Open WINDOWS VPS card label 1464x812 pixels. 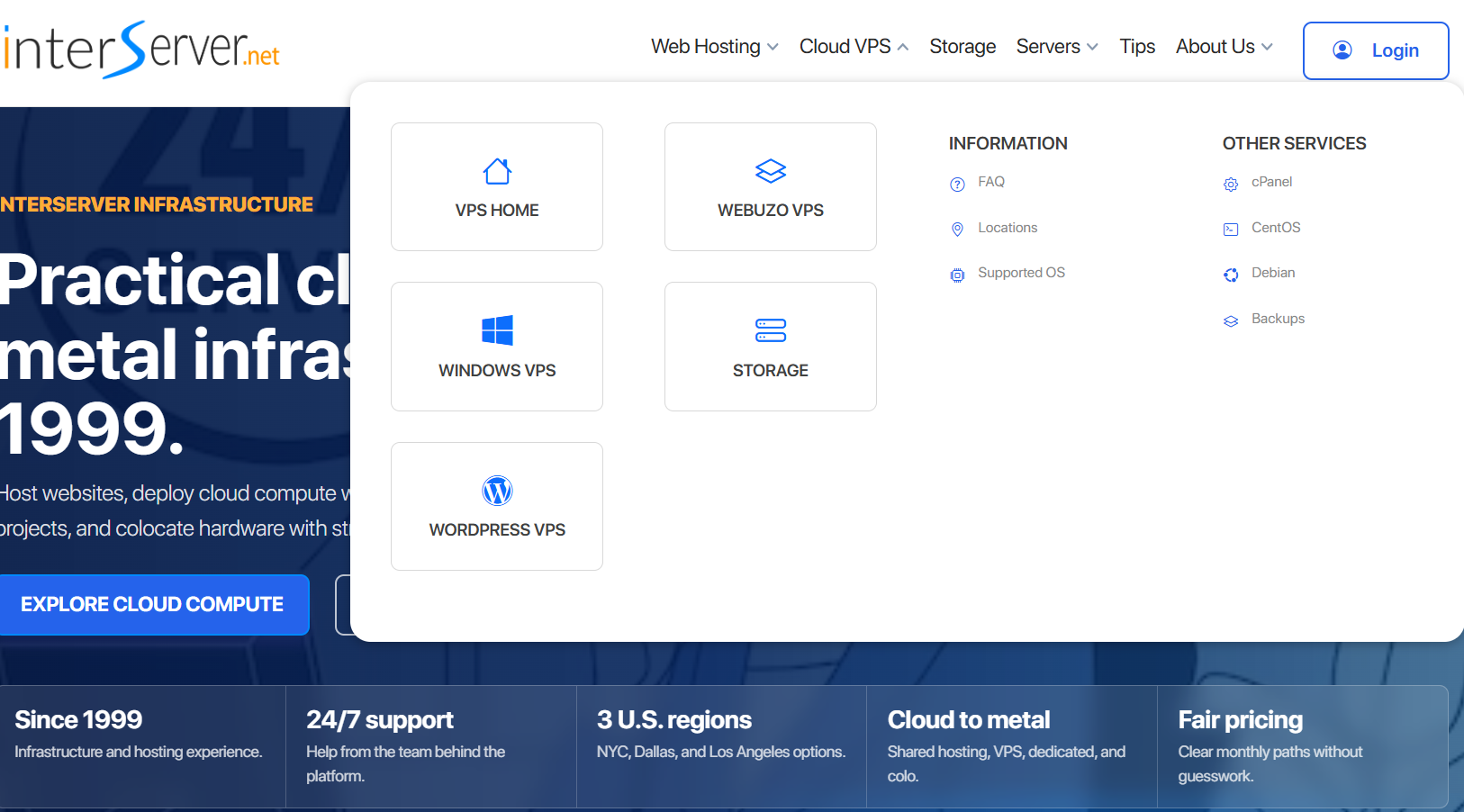point(497,371)
